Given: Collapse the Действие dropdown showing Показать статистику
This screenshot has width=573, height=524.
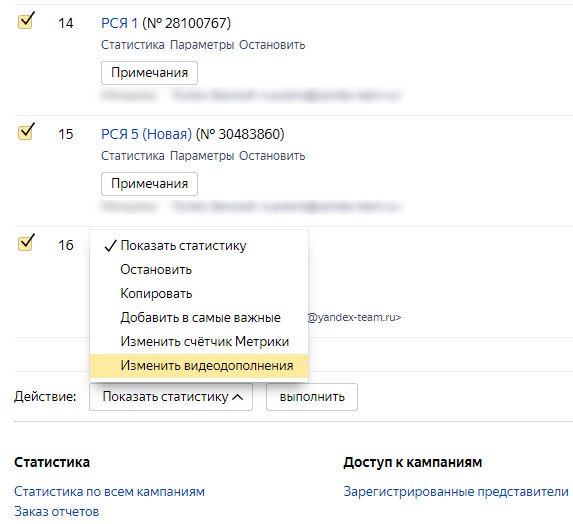Looking at the screenshot, I should (x=171, y=397).
